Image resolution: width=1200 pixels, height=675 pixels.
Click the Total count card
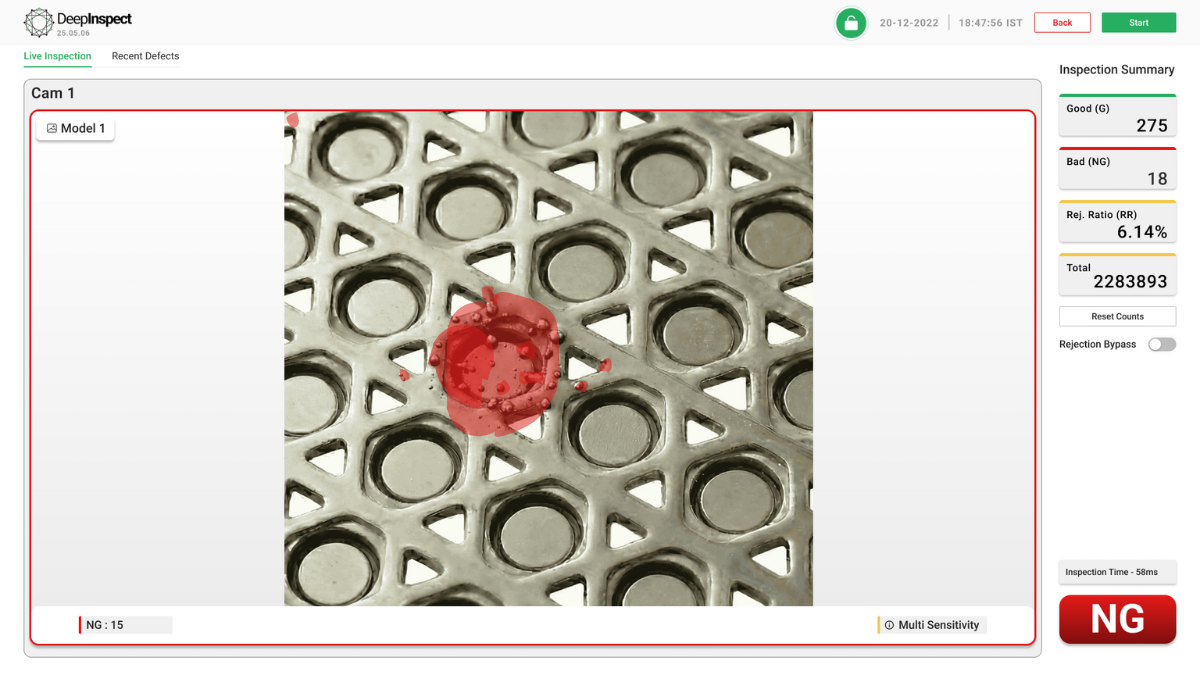[1117, 275]
